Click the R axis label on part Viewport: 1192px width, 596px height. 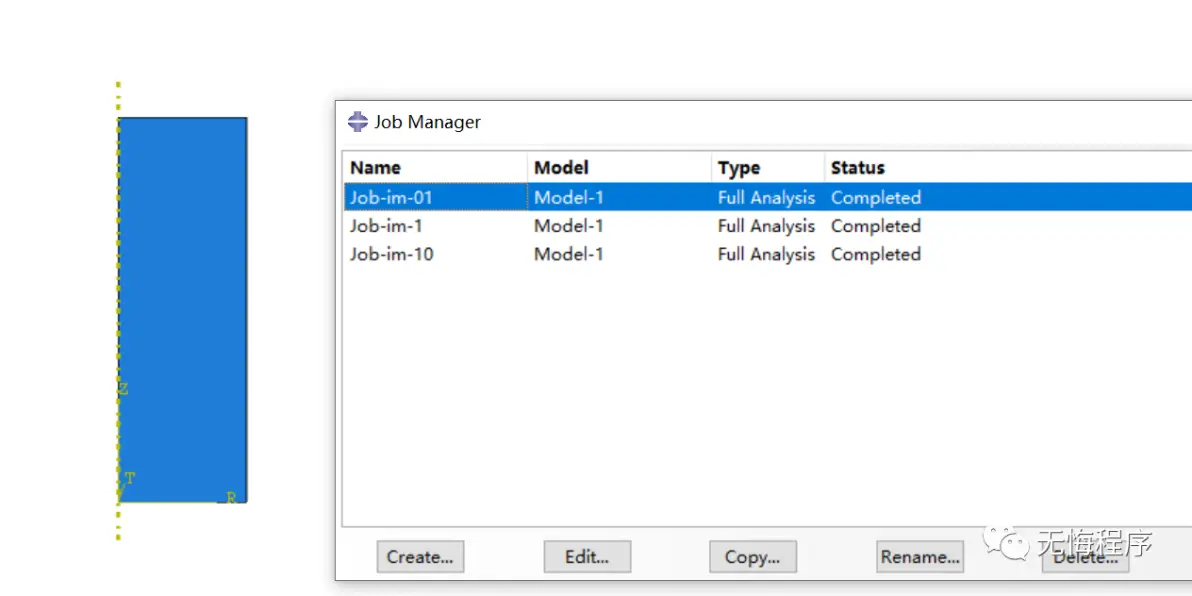coord(231,497)
